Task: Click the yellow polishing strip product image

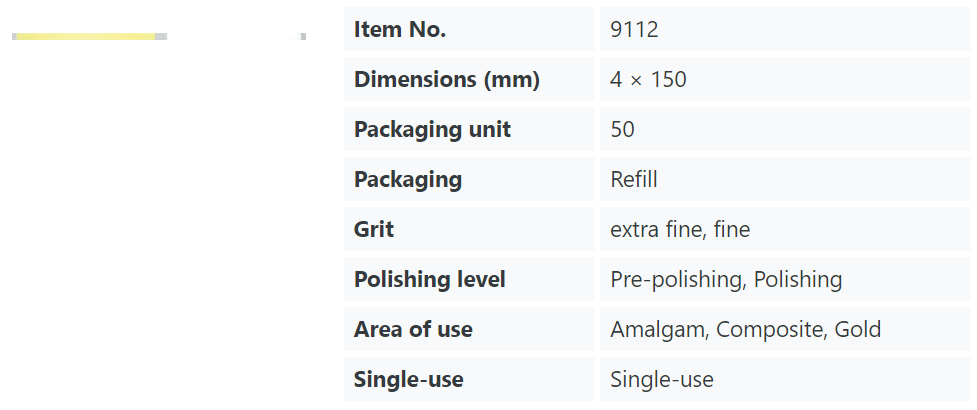Action: pyautogui.click(x=89, y=37)
